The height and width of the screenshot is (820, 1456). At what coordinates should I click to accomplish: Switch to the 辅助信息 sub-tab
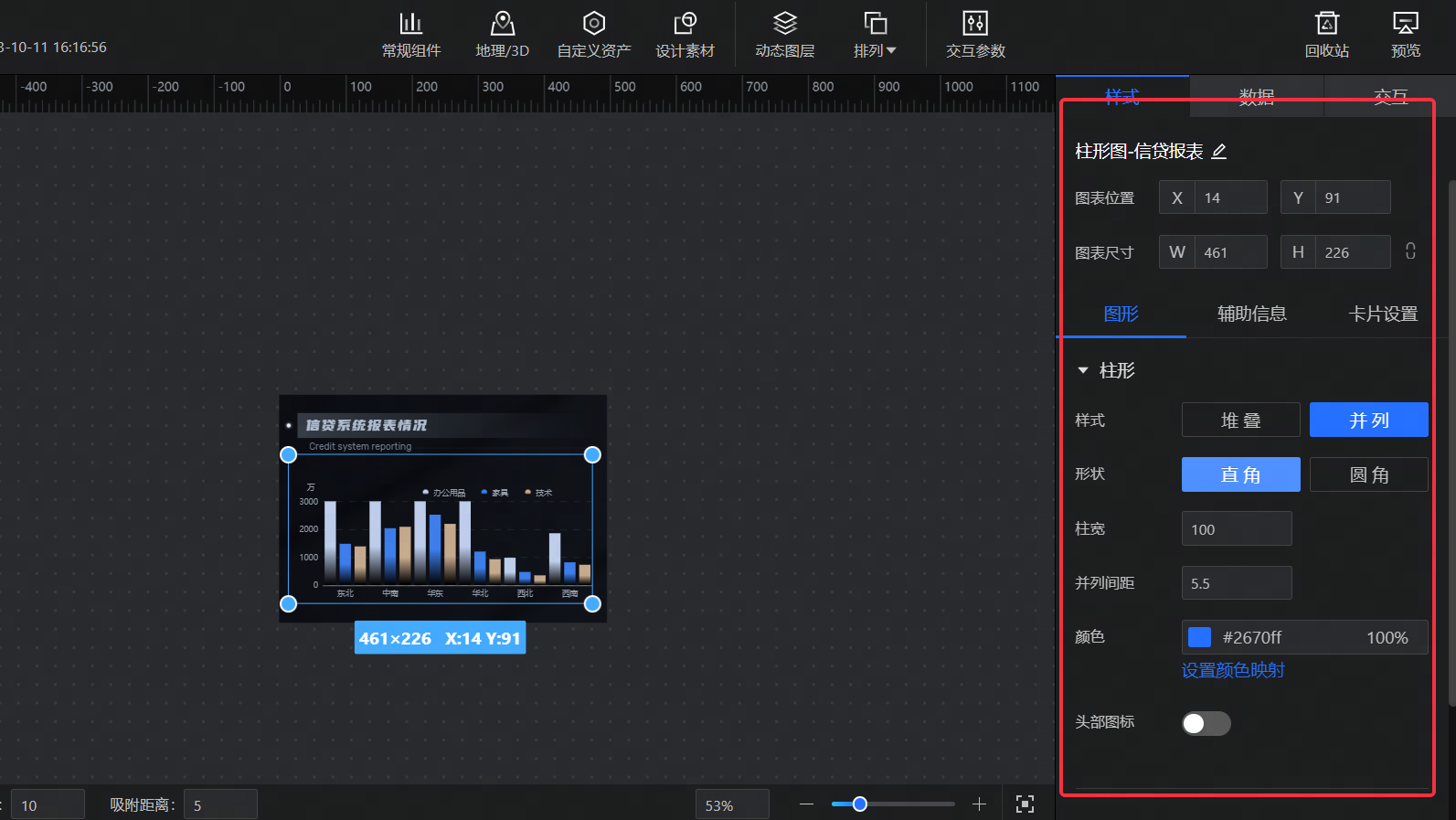(1251, 314)
